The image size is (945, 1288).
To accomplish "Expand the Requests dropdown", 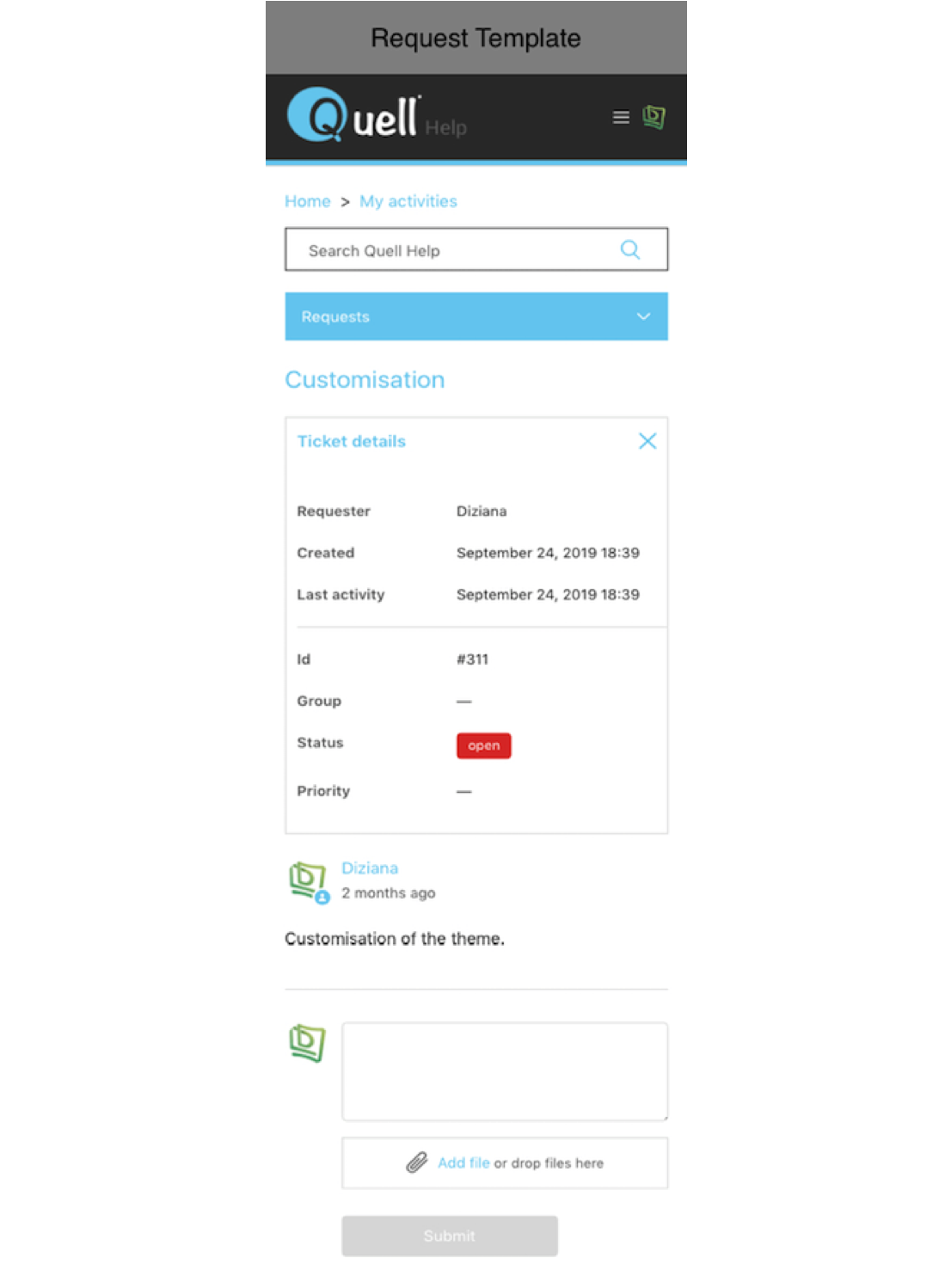I will point(476,316).
